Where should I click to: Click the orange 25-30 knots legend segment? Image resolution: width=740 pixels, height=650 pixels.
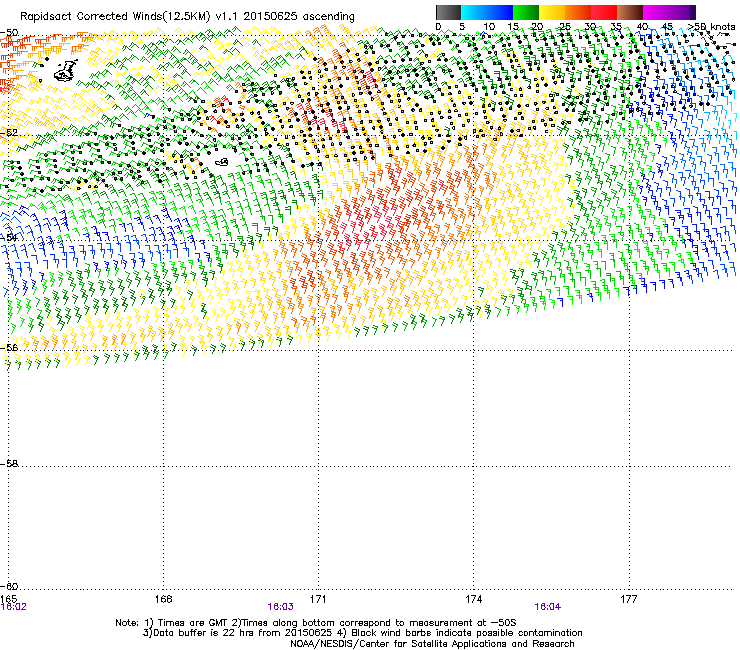click(x=578, y=12)
